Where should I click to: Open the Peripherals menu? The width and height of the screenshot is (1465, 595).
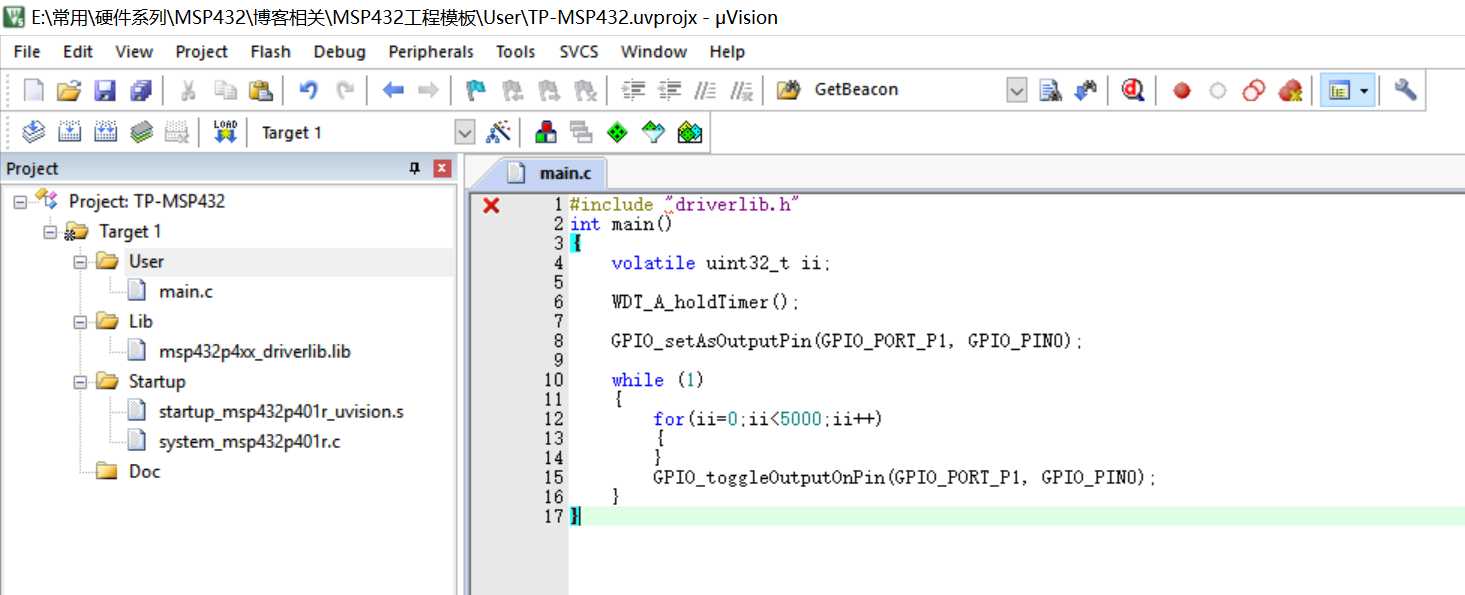(x=431, y=52)
